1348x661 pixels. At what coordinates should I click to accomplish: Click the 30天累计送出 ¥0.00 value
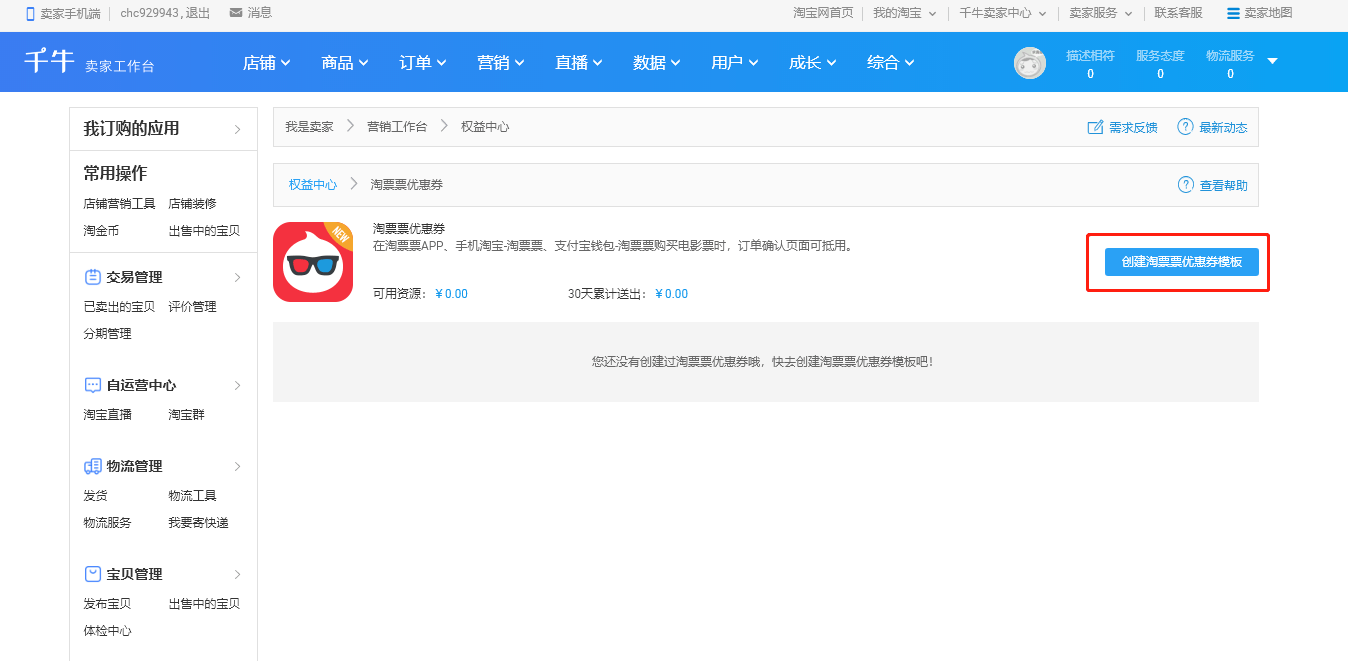click(671, 294)
